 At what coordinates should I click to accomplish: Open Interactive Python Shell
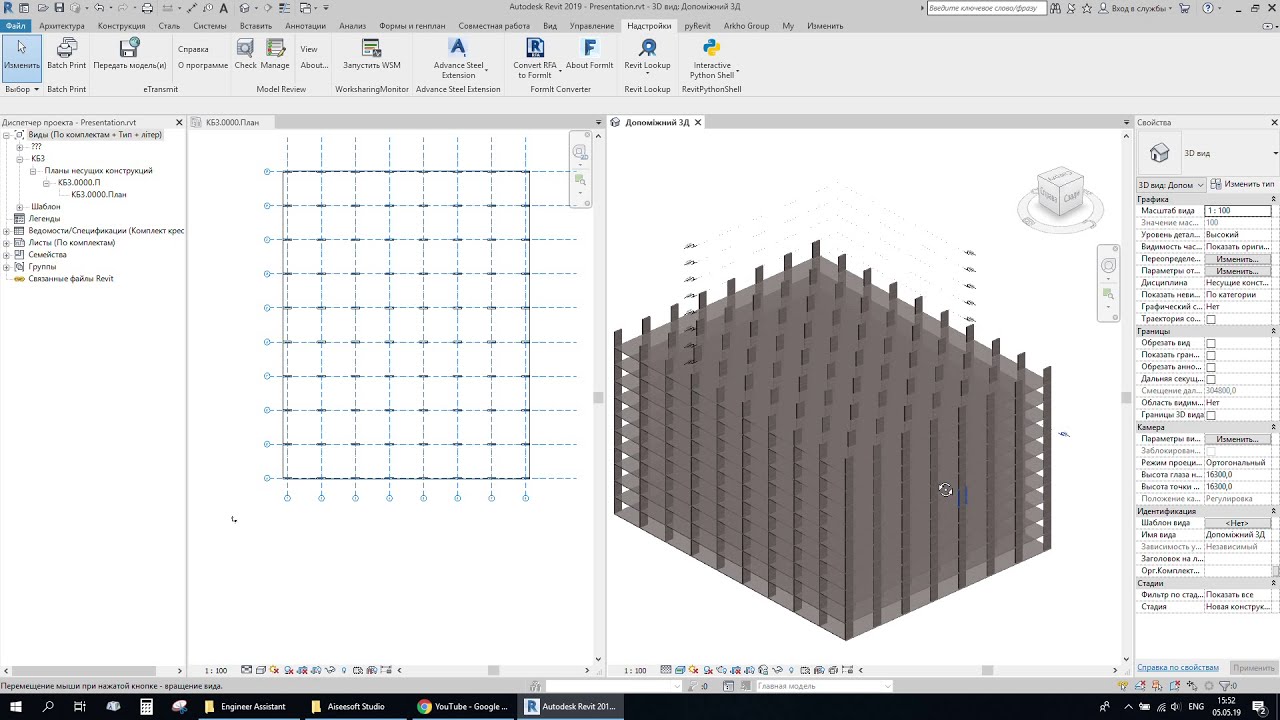point(711,57)
